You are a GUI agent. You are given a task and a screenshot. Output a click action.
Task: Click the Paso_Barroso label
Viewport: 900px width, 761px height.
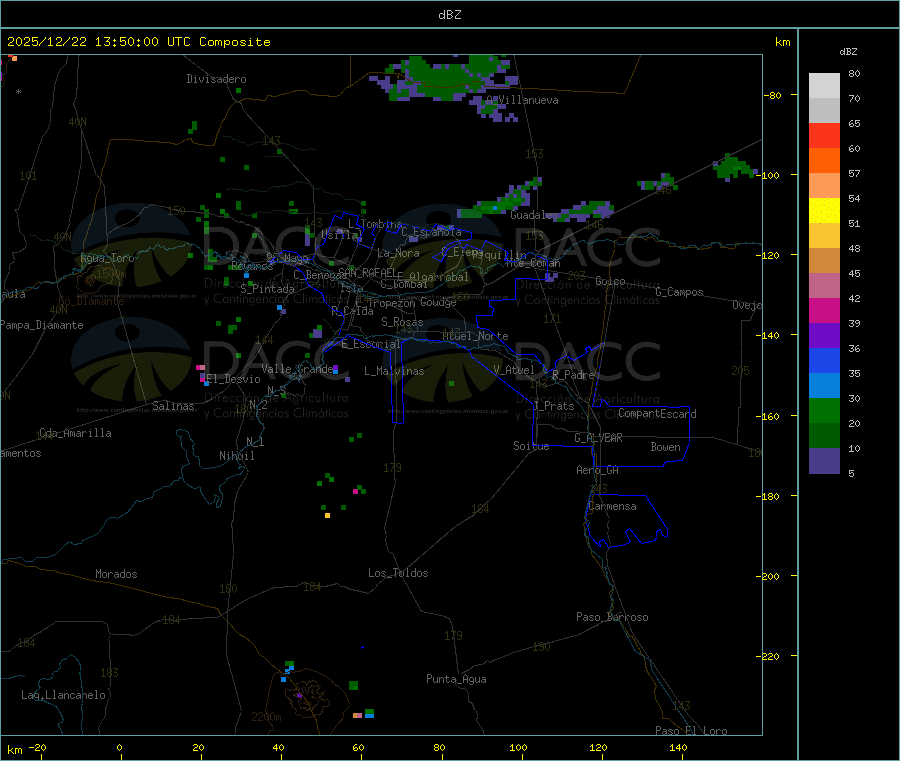(x=612, y=617)
